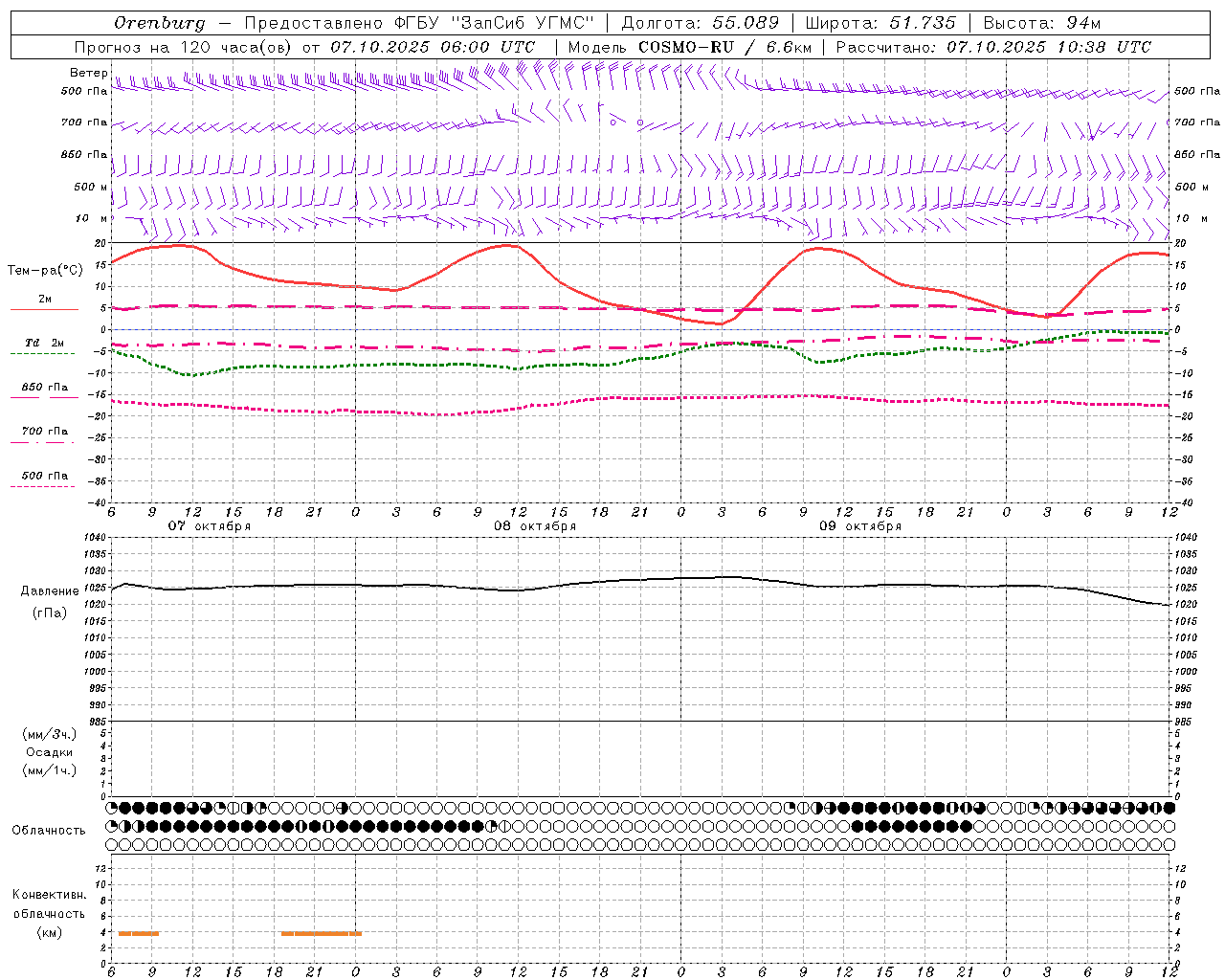
Task: Click the '(мм/3ч.)' precipitation unit label
Action: pos(50,734)
